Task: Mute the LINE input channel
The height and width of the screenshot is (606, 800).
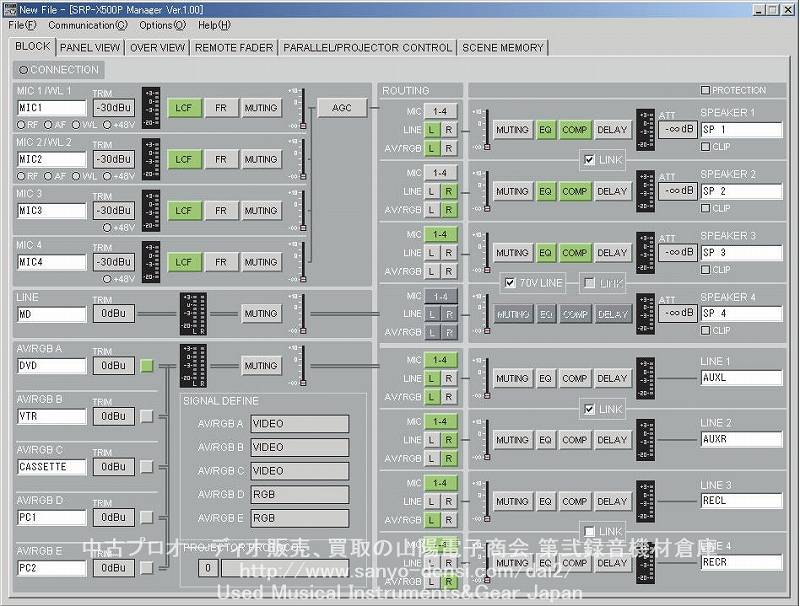Action: [x=261, y=314]
